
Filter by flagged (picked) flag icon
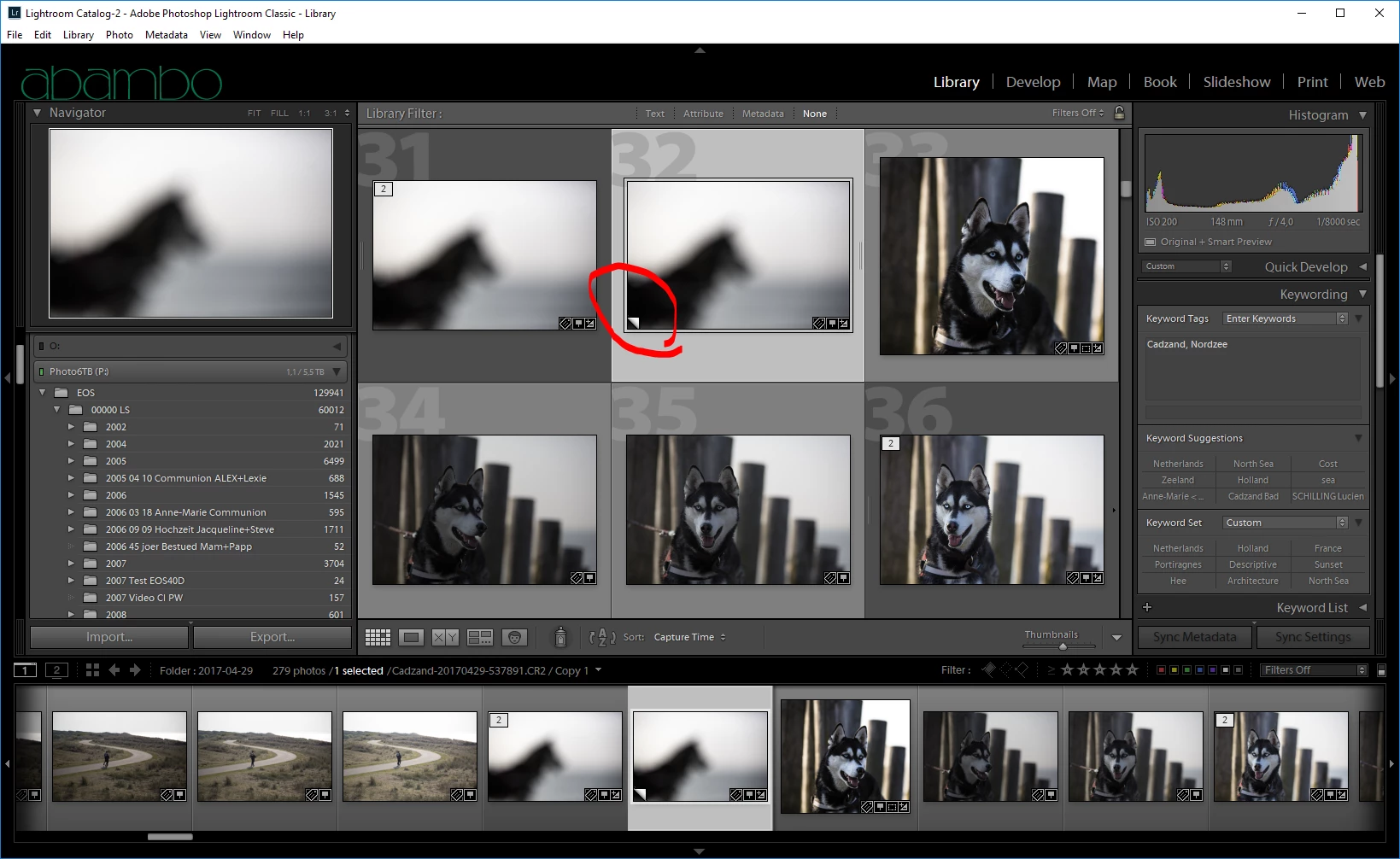pyautogui.click(x=989, y=669)
